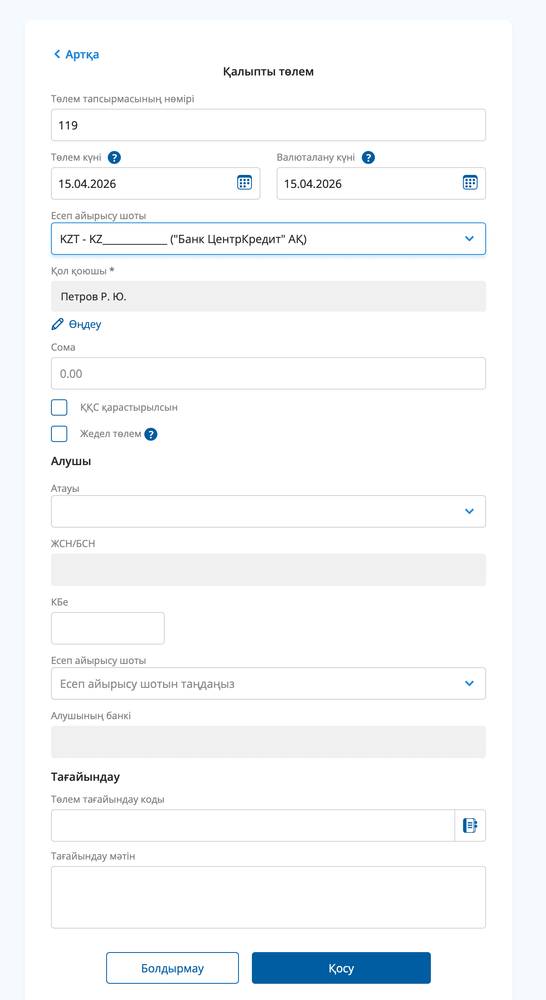Click the Болдырмау cancel button
This screenshot has height=1000, width=546.
[172, 968]
